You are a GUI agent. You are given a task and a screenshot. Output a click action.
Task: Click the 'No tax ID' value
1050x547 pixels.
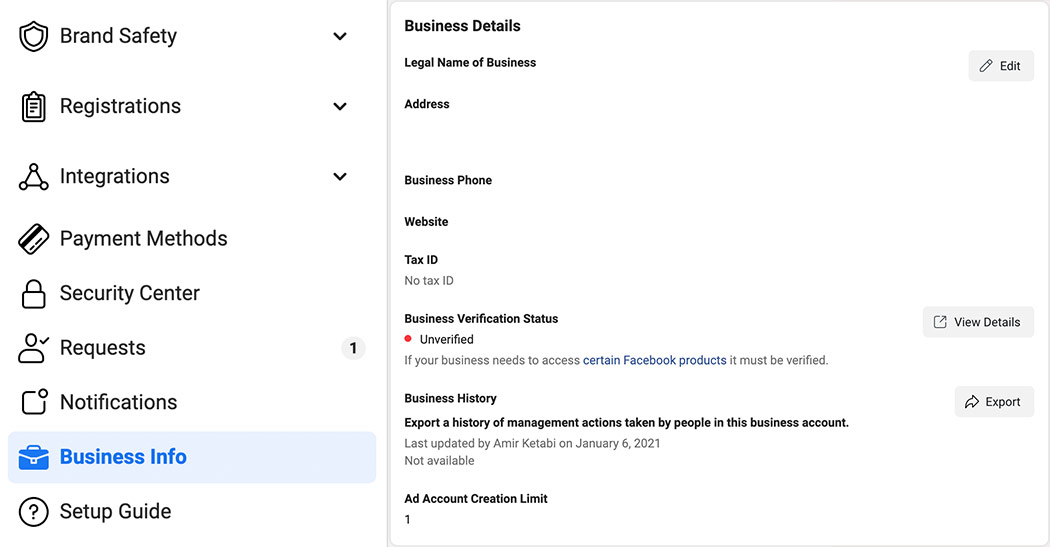429,281
